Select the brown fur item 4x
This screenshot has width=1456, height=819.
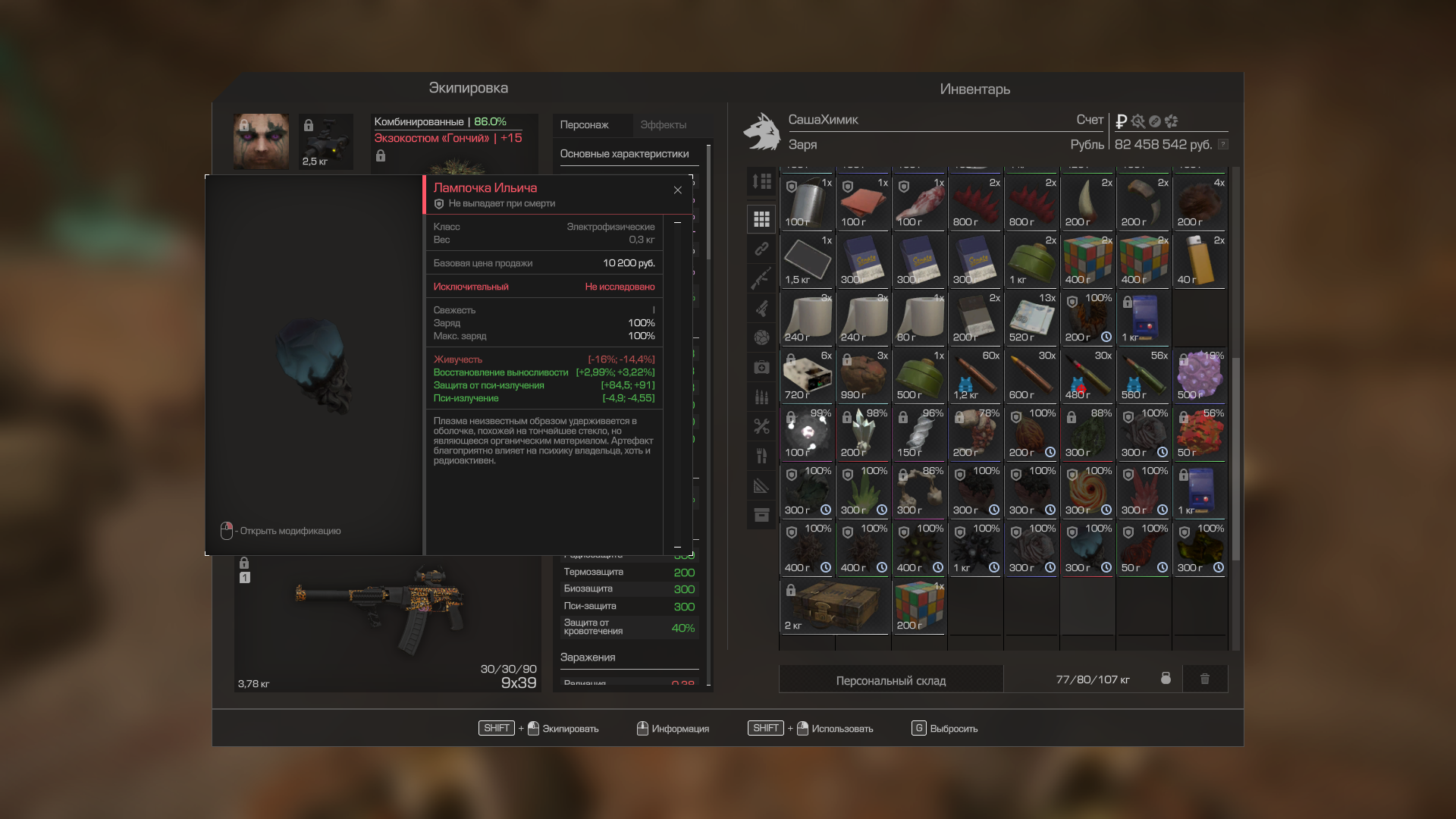1200,202
